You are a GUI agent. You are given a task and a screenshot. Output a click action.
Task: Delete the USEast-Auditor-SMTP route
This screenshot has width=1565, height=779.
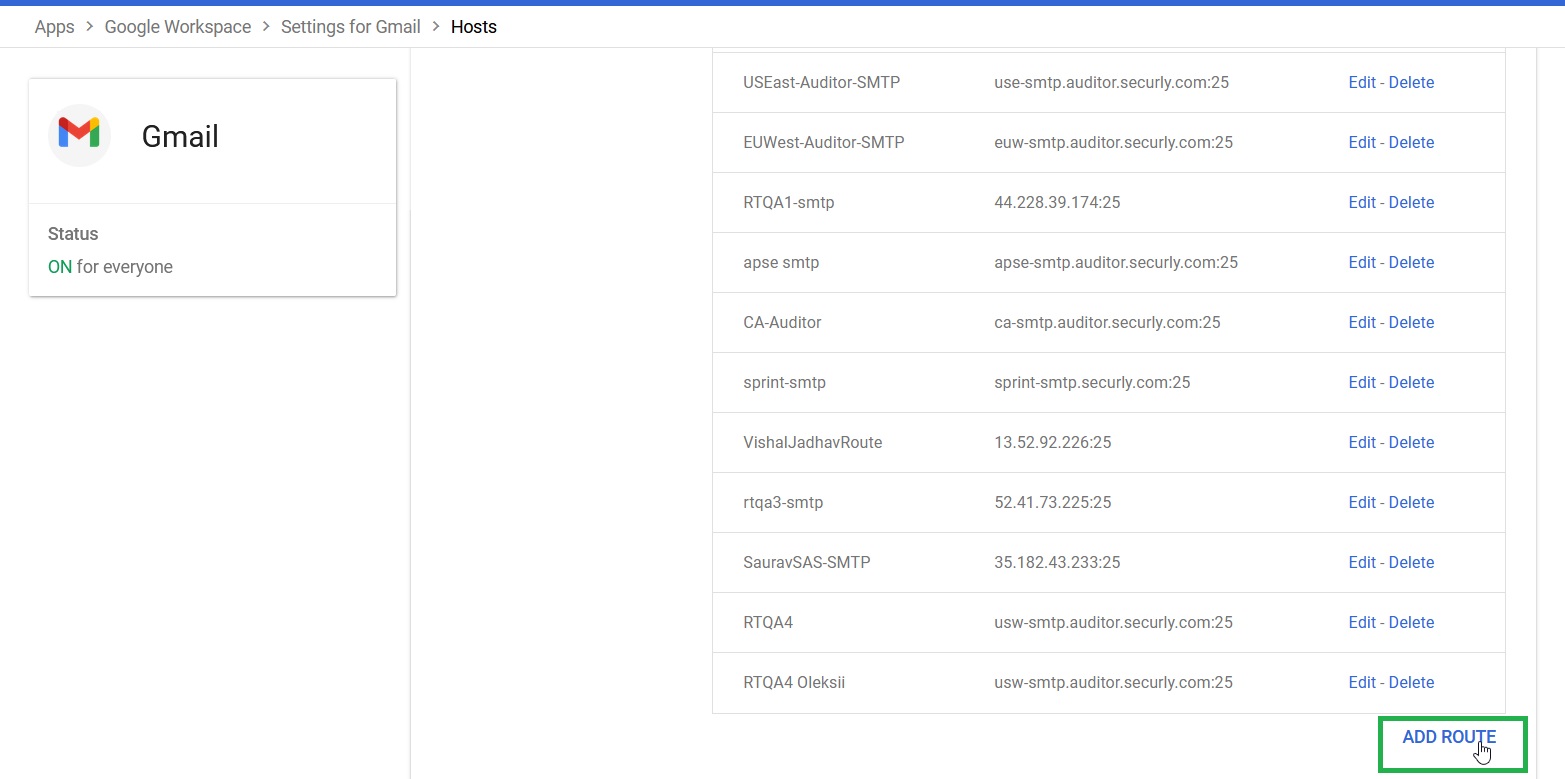tap(1411, 83)
